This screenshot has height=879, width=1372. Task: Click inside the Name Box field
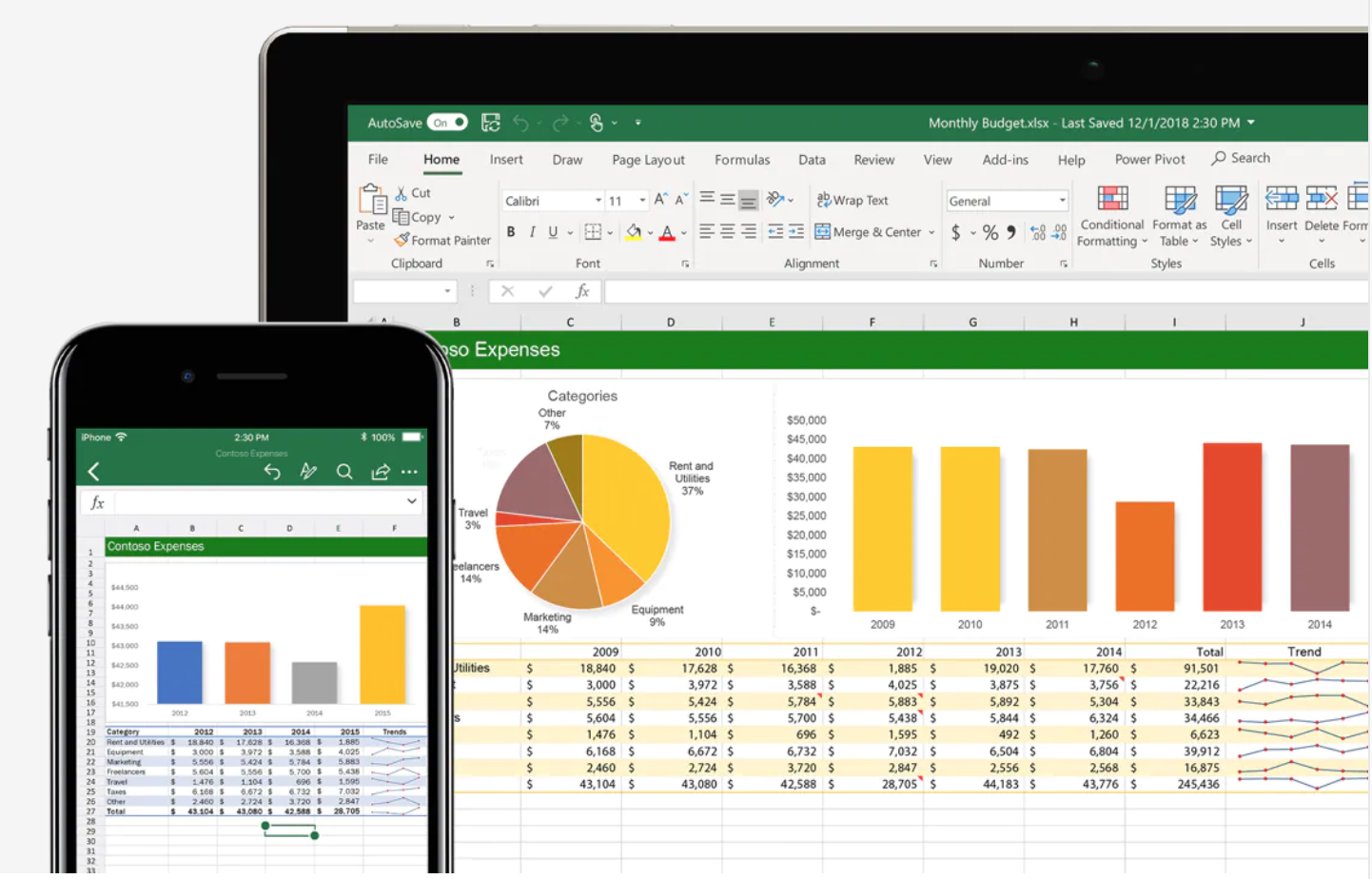coord(398,291)
